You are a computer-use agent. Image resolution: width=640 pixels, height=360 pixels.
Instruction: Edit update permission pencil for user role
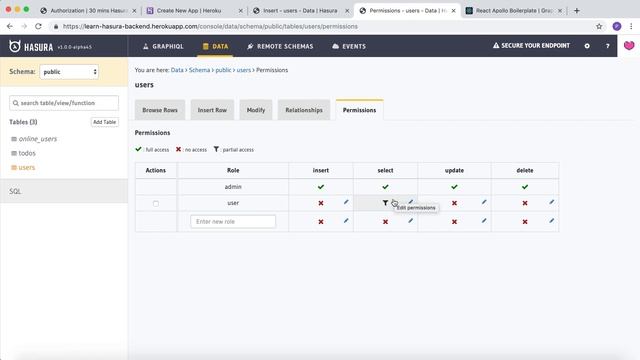[x=484, y=202]
